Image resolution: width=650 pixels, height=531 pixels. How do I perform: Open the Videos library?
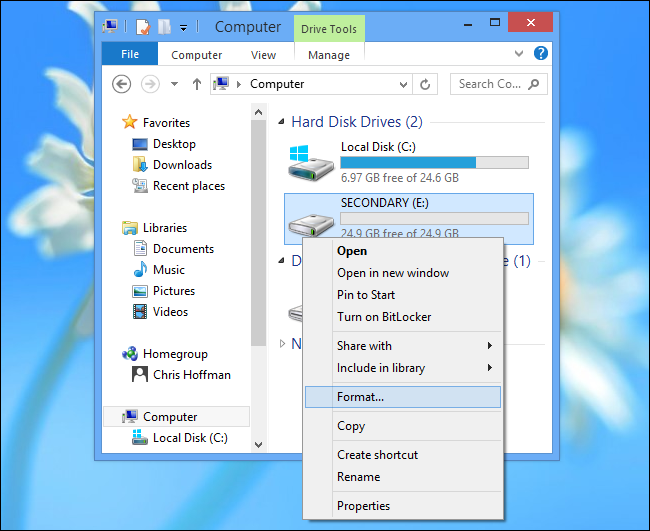click(170, 312)
